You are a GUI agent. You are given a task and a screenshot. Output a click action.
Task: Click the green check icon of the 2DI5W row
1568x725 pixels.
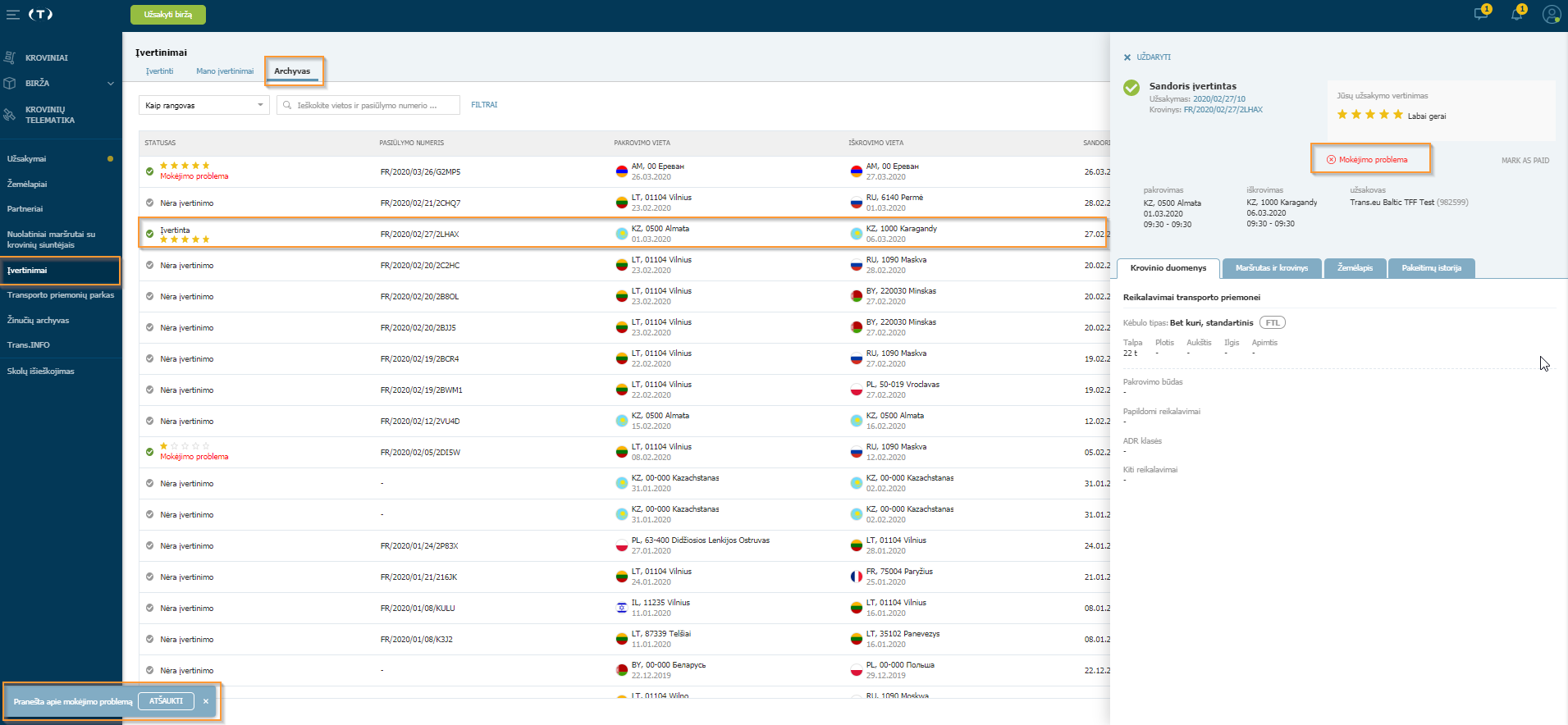click(x=149, y=452)
